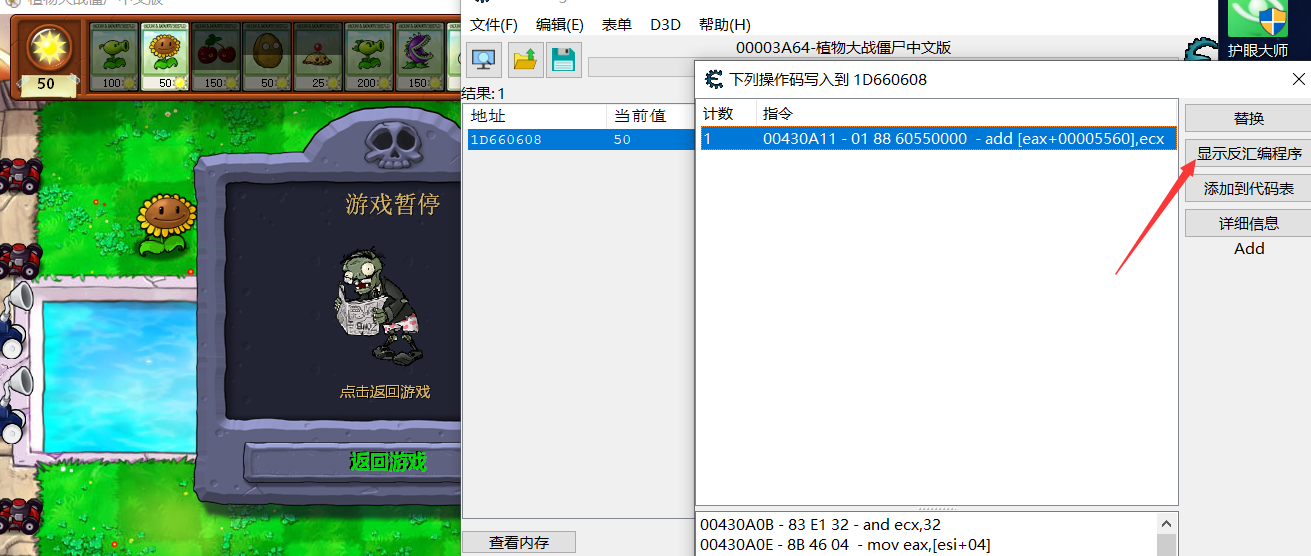
Task: Click the scan progress bar in Cheat Engine
Action: point(641,67)
